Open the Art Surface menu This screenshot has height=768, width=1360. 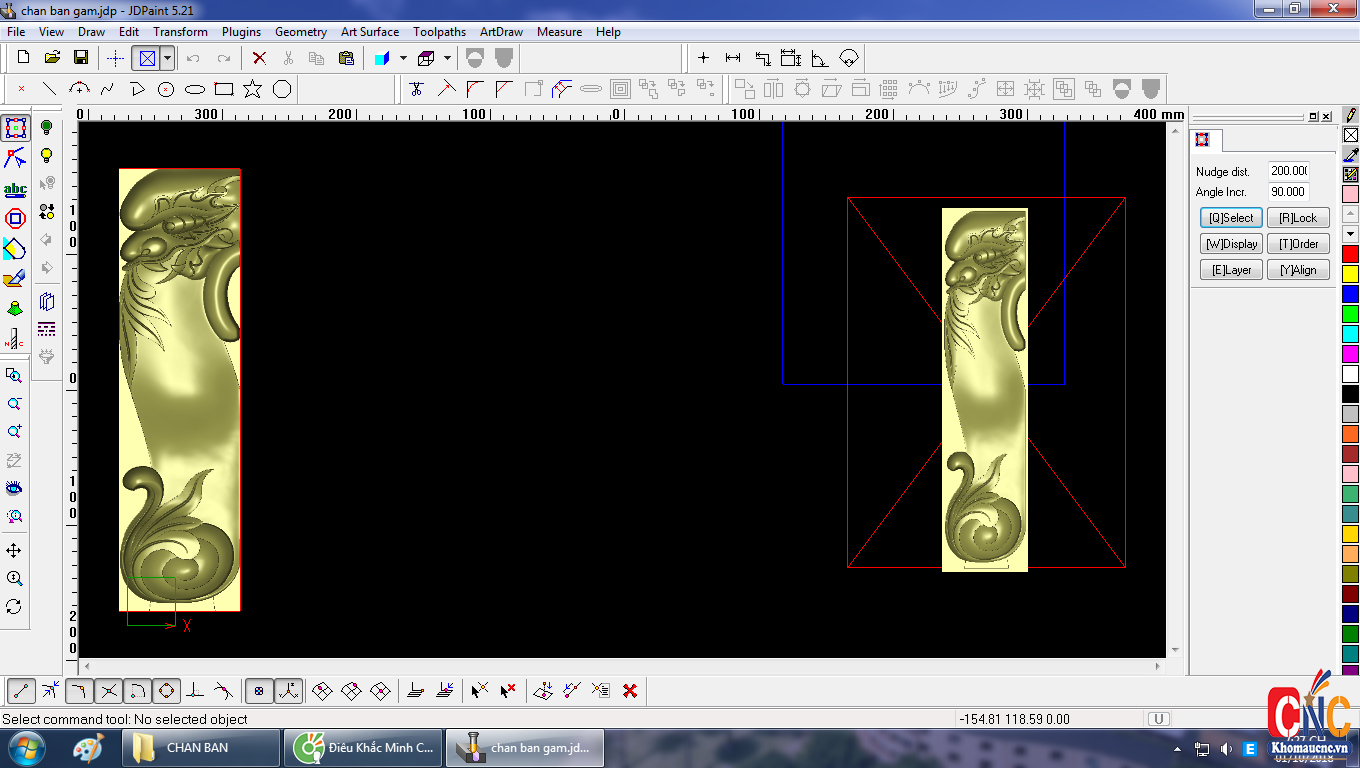click(x=369, y=32)
